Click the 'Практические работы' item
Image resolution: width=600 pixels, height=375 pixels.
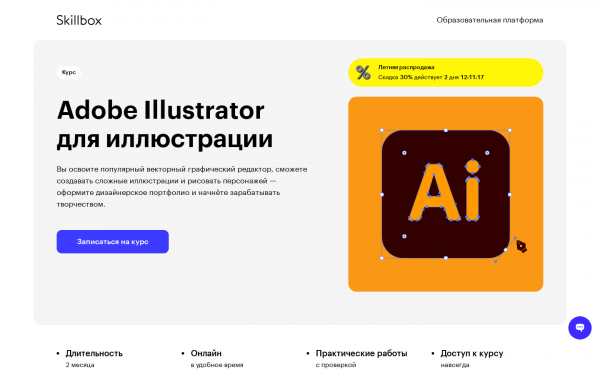[x=361, y=353]
